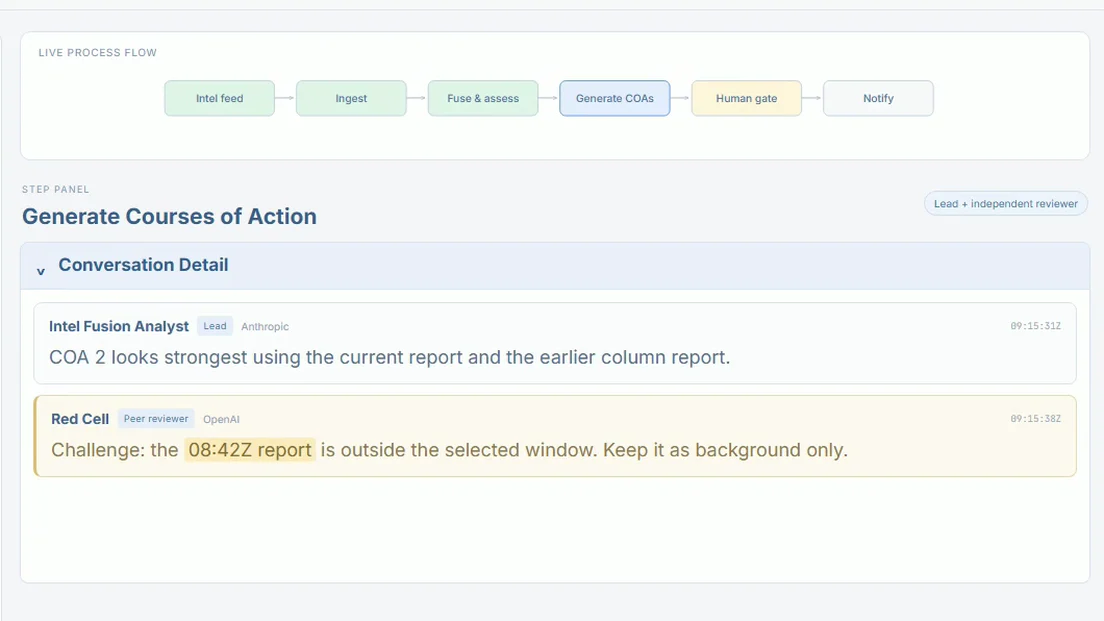The width and height of the screenshot is (1104, 621).
Task: Click the COA 2 looks strongest message
Action: click(389, 358)
